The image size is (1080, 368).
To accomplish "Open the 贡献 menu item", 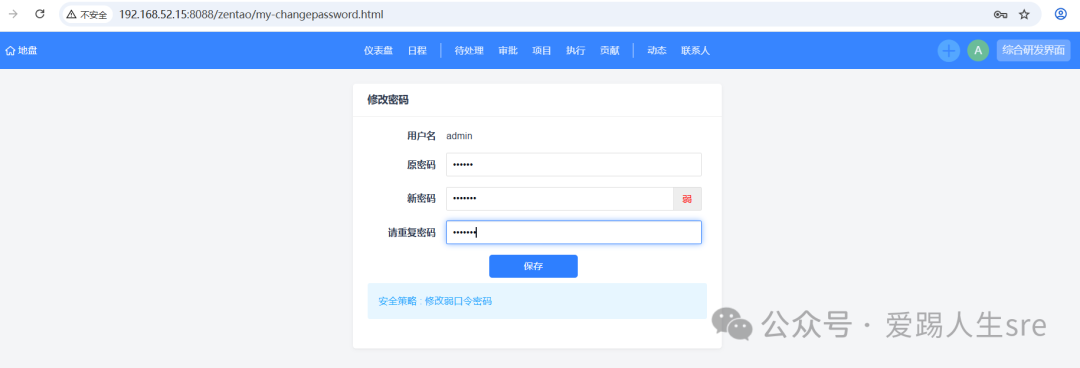I will (x=610, y=50).
